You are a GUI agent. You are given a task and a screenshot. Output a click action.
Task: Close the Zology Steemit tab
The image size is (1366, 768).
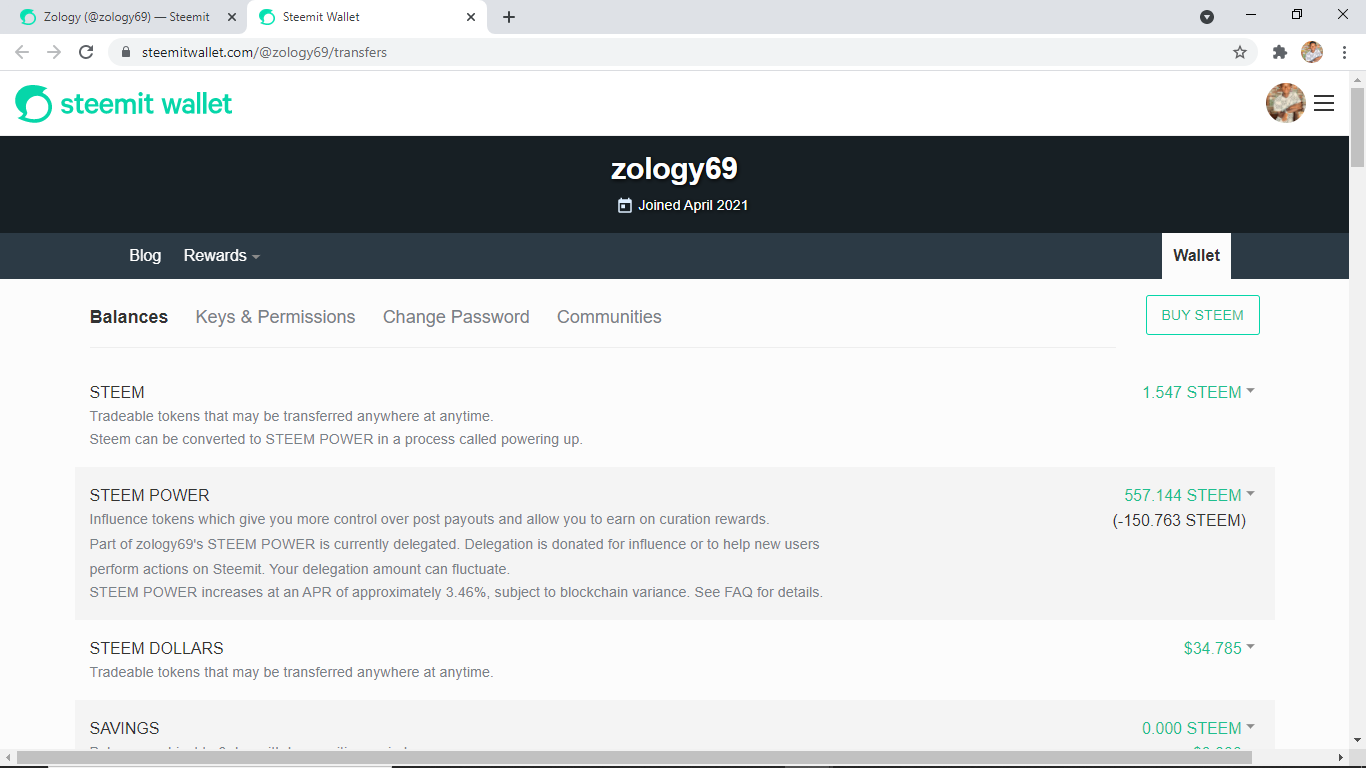231,17
